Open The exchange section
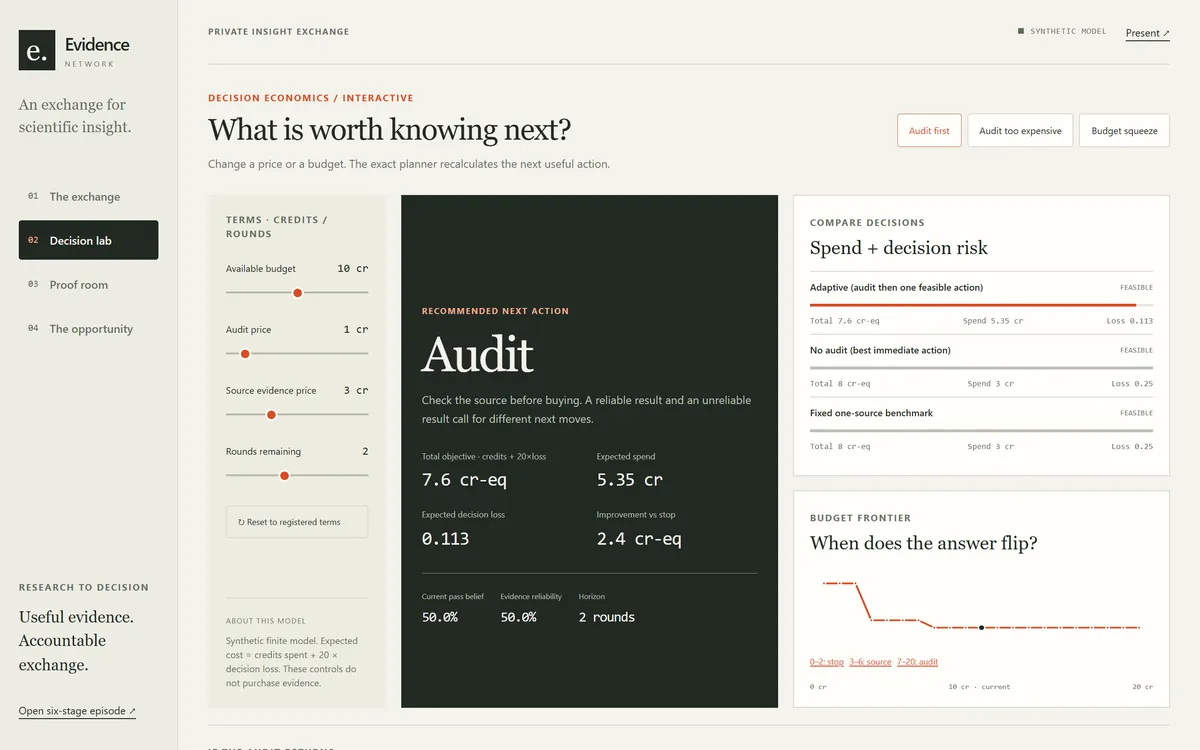This screenshot has width=1200, height=750. click(x=88, y=197)
